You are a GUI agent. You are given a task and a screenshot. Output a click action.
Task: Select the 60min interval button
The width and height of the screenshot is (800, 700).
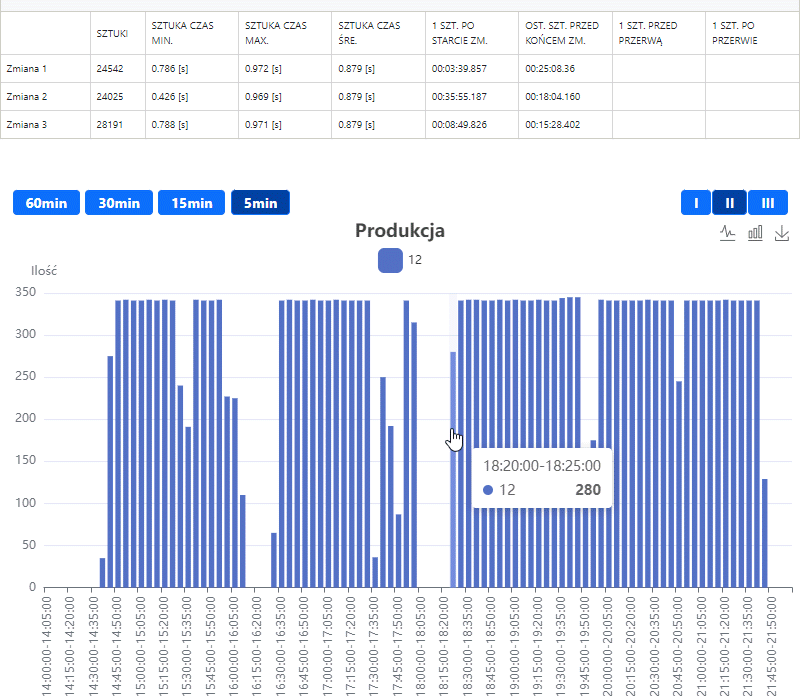click(46, 203)
